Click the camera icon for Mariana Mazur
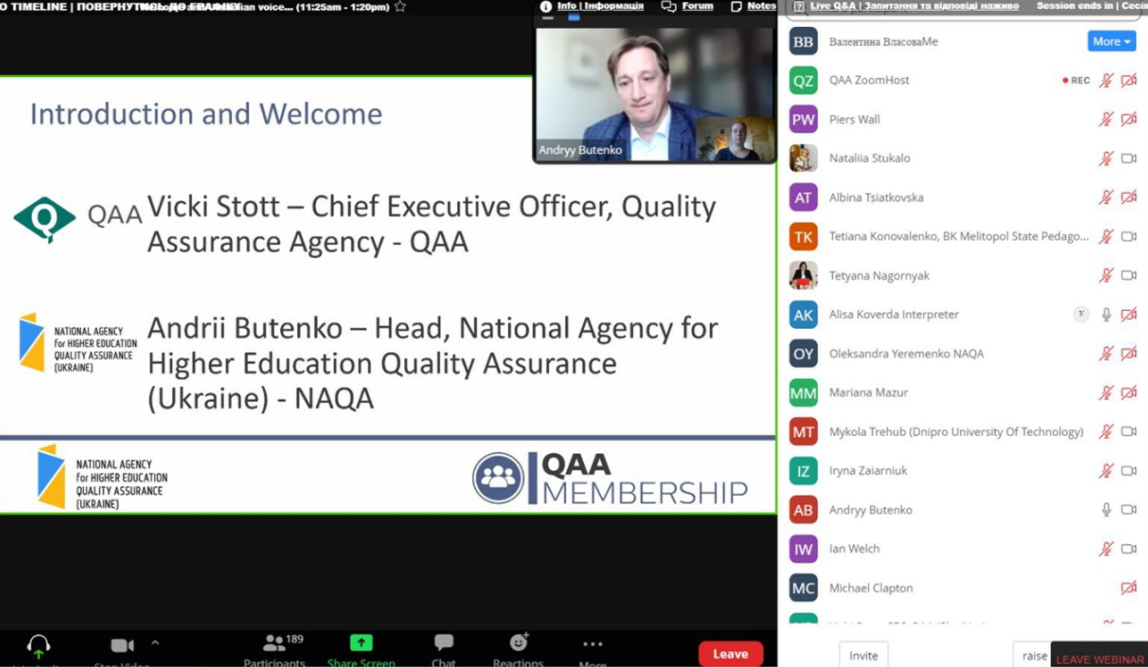The width and height of the screenshot is (1148, 667). 1129,393
